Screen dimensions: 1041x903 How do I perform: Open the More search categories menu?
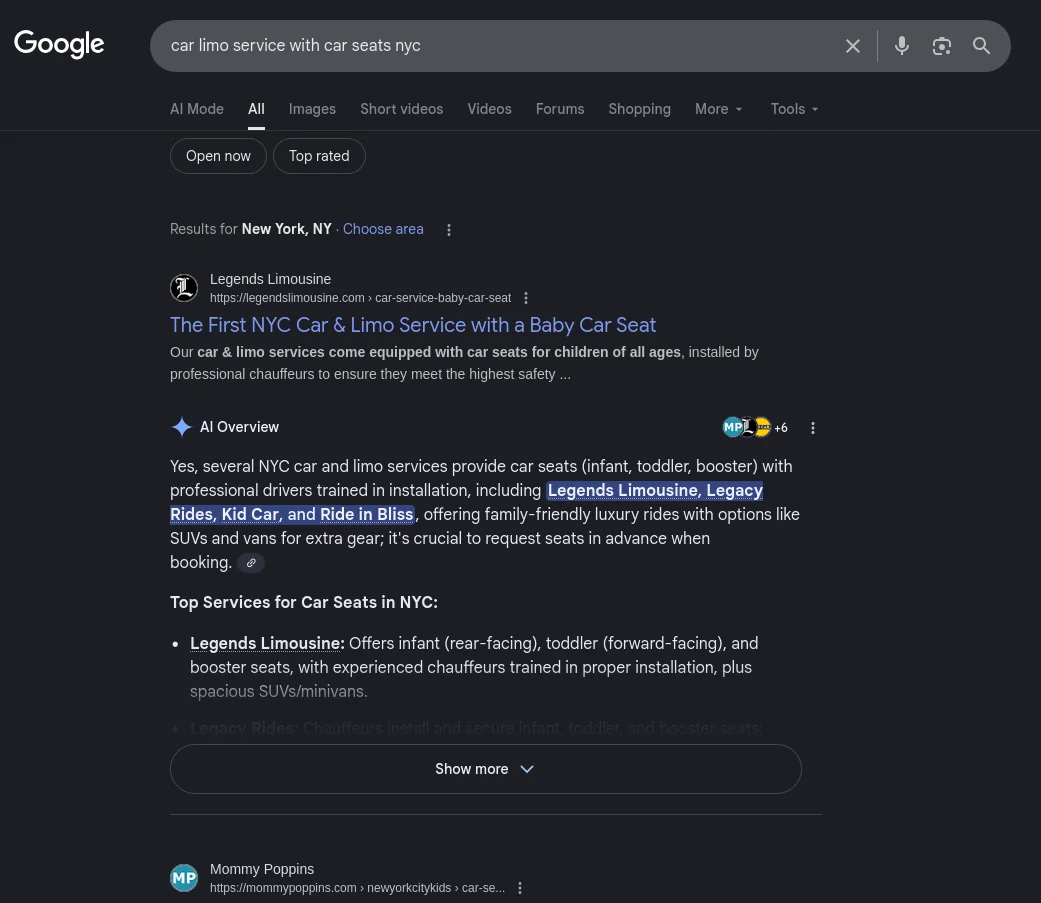(x=718, y=109)
